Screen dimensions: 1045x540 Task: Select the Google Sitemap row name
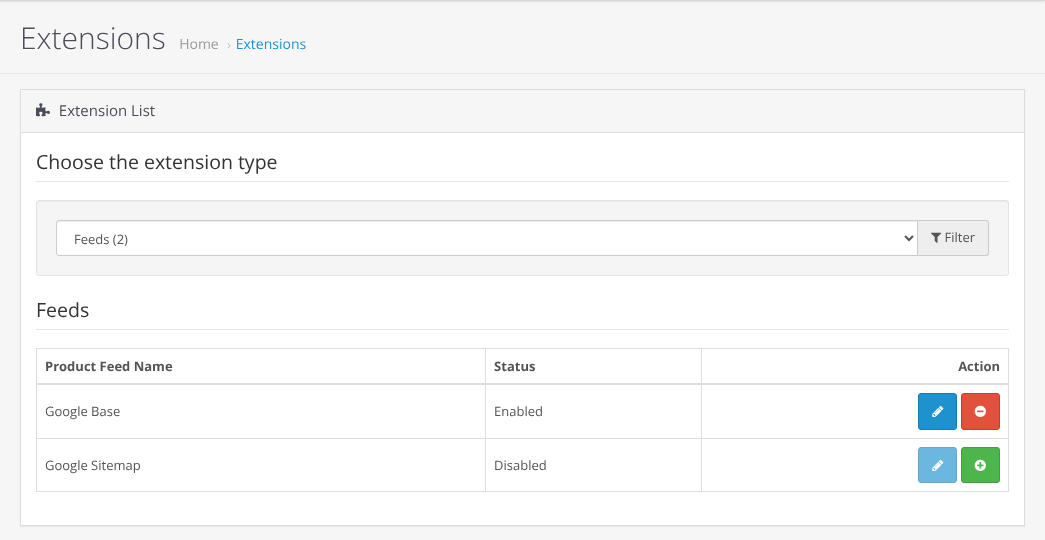pos(93,465)
